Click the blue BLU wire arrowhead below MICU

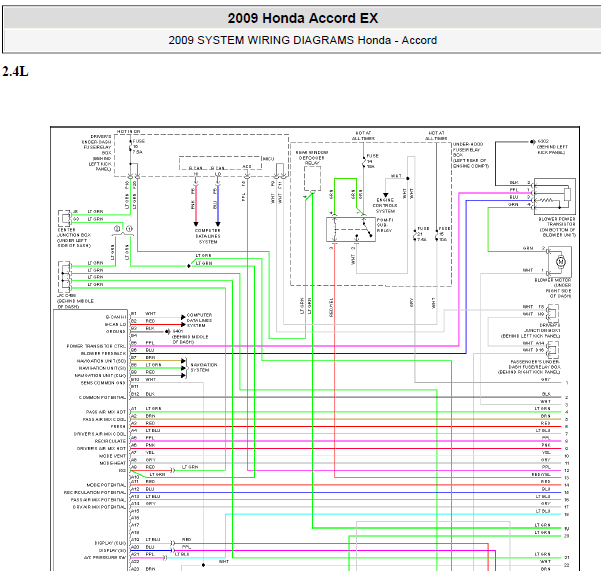coord(218,224)
